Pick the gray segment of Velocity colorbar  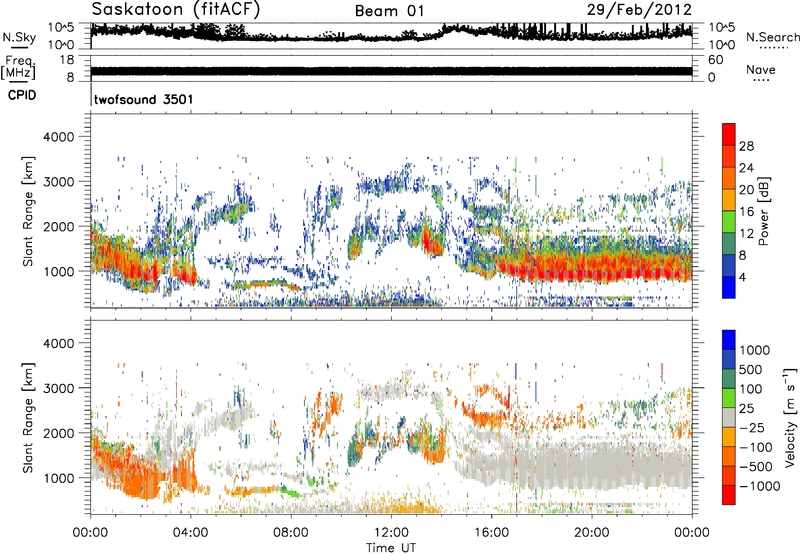click(729, 417)
